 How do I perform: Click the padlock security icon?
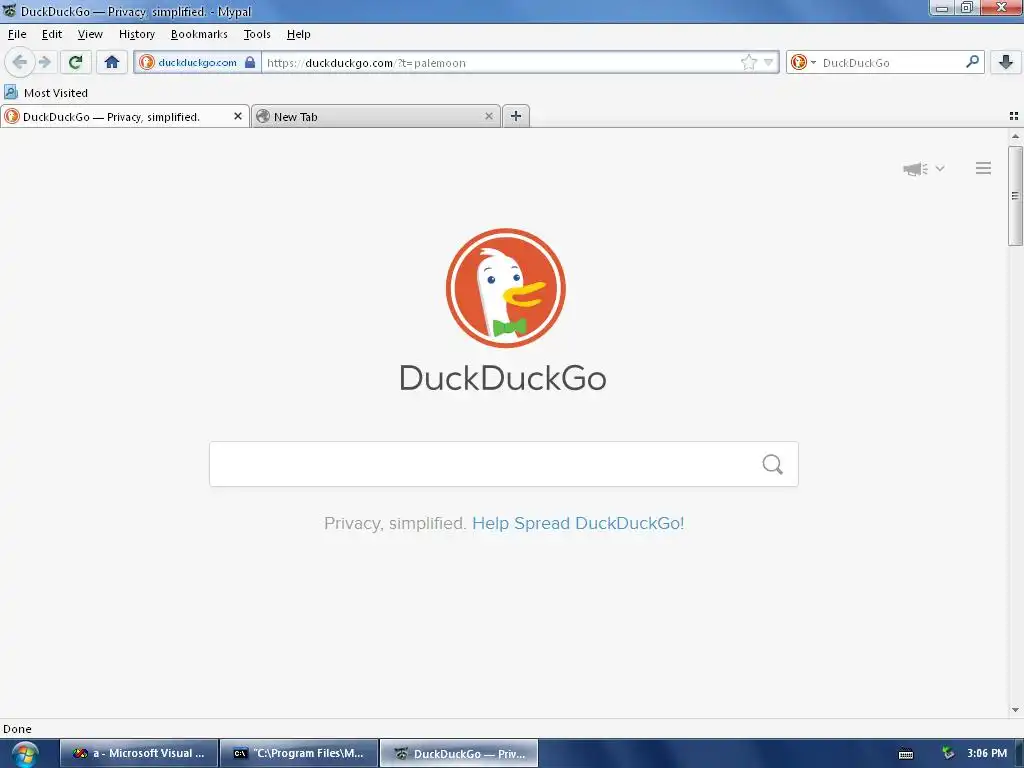[249, 62]
